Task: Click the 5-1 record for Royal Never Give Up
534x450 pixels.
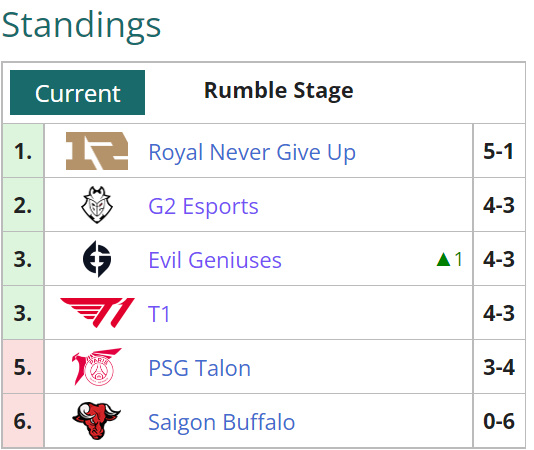Action: click(x=499, y=151)
